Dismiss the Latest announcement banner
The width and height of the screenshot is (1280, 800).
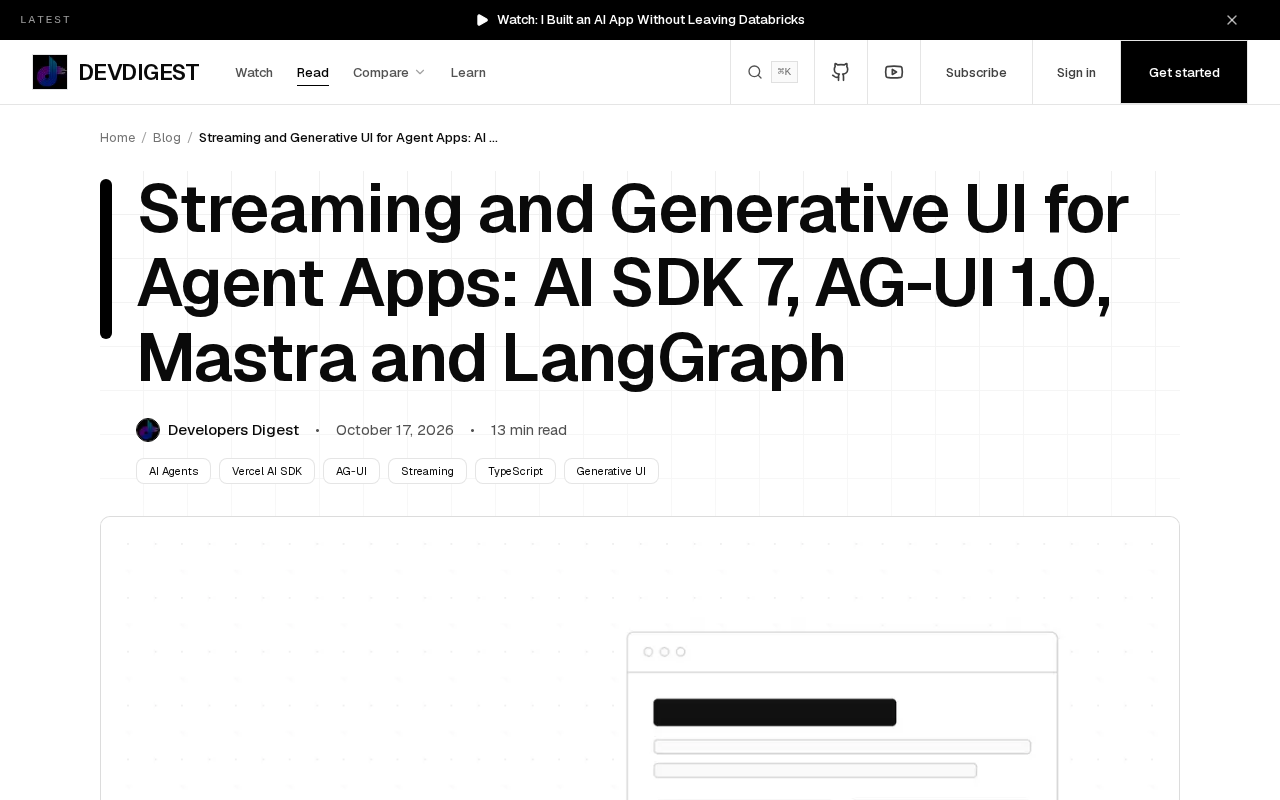pyautogui.click(x=1232, y=20)
